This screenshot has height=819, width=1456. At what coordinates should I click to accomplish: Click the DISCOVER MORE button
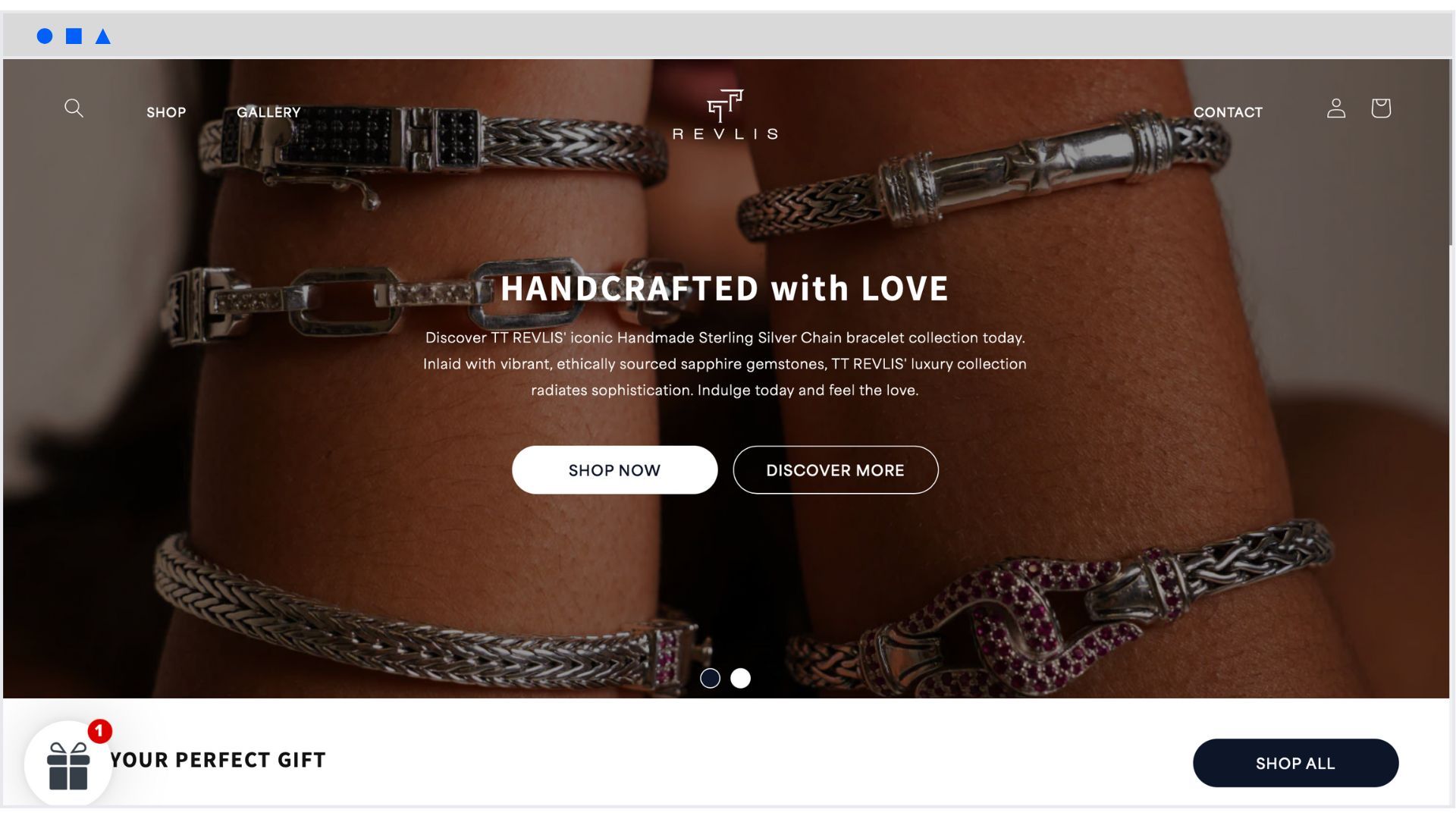pos(835,470)
